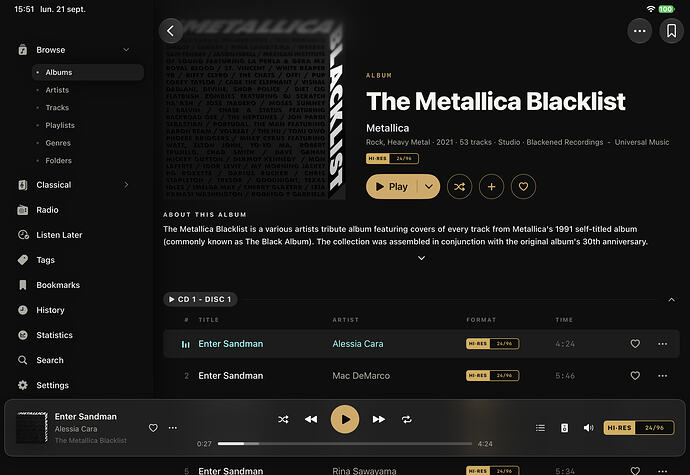Bookmark this album

[671, 31]
